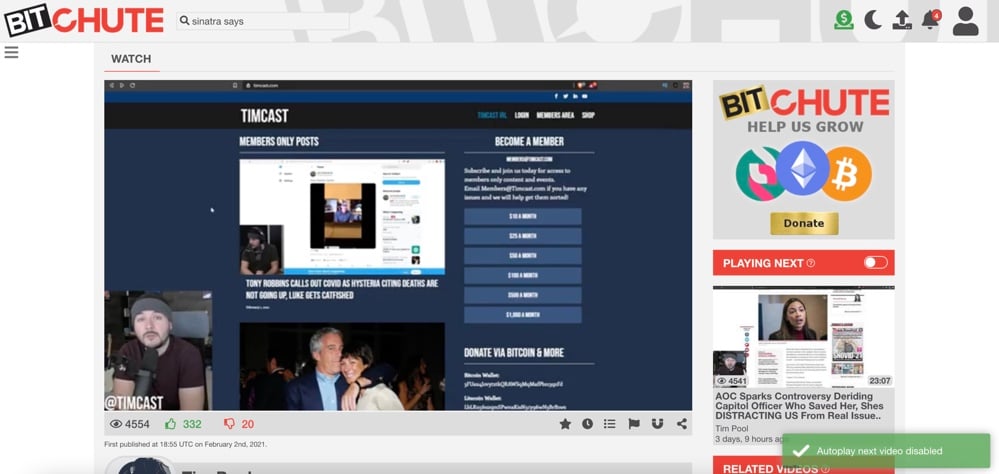Open the green dollar funding icon
Image resolution: width=999 pixels, height=474 pixels.
click(x=844, y=20)
